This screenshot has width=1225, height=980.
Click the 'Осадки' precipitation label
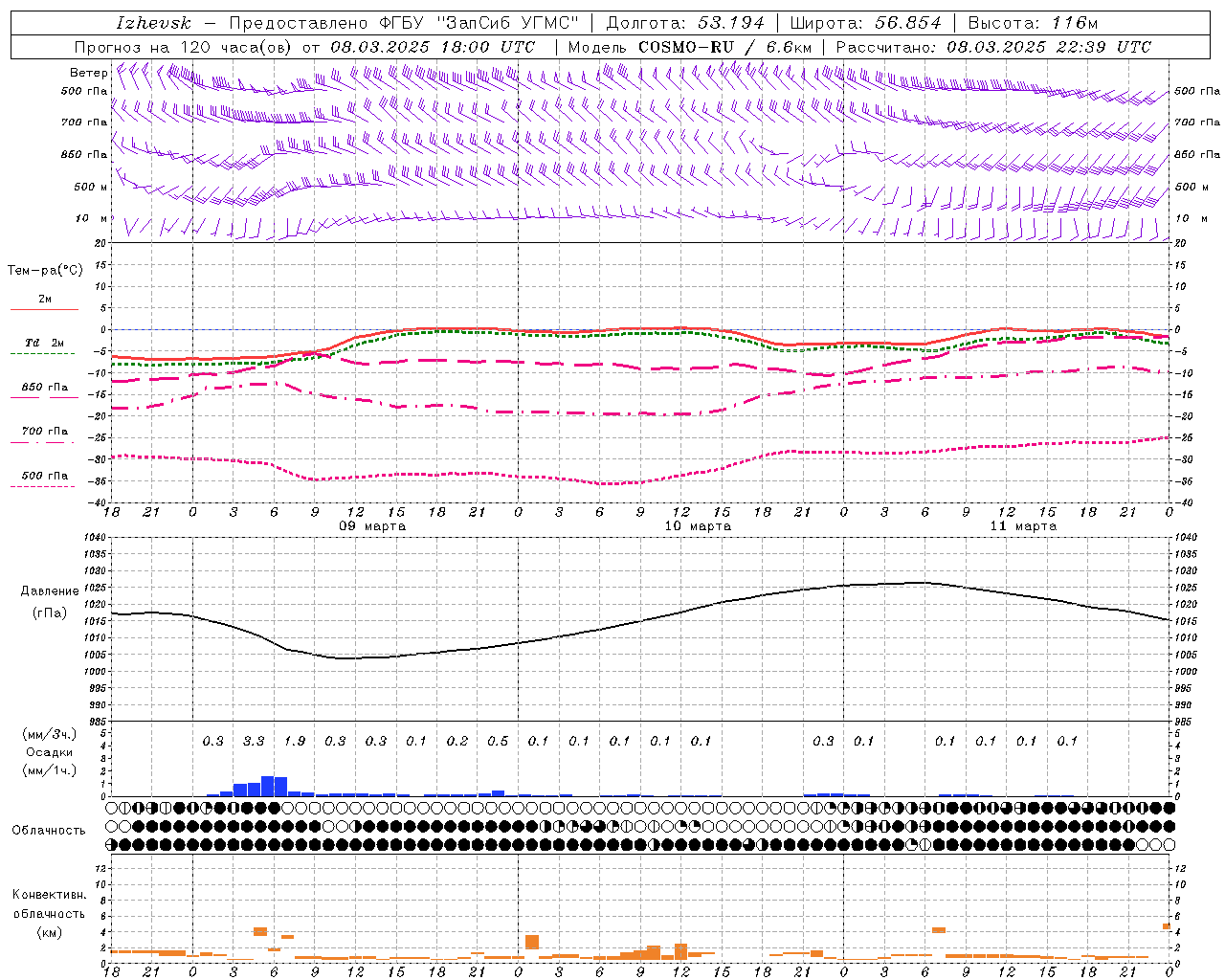[49, 752]
